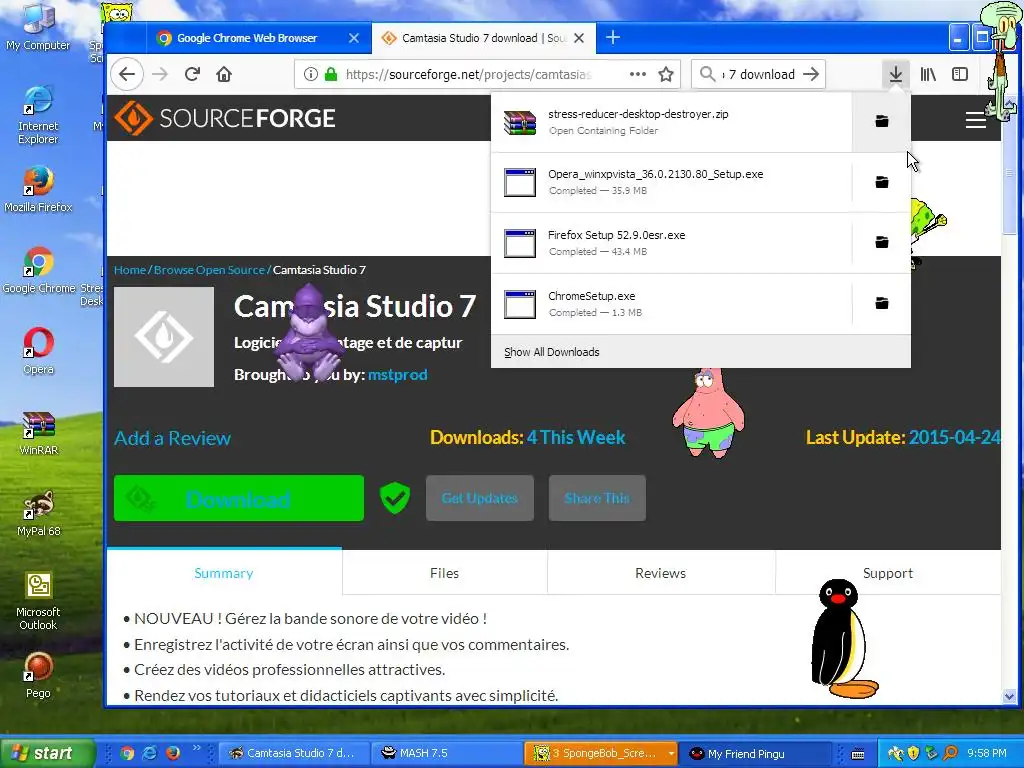Select Opera desktop icon
This screenshot has height=768, width=1024.
tap(39, 351)
